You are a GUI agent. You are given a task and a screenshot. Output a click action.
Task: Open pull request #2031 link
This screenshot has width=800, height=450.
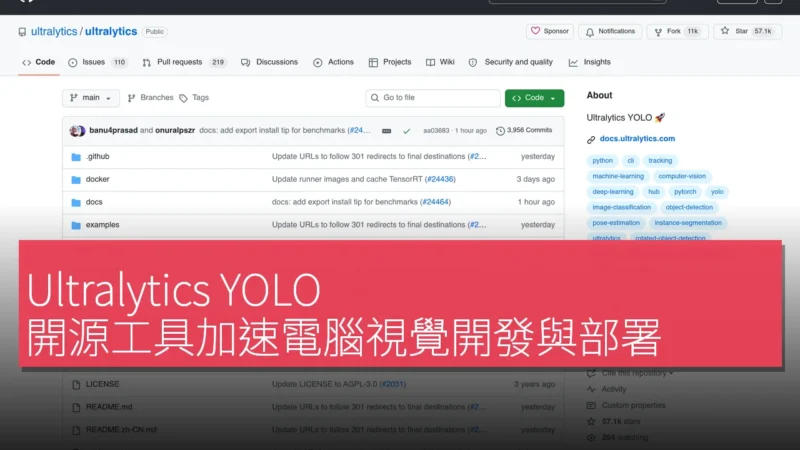point(393,384)
